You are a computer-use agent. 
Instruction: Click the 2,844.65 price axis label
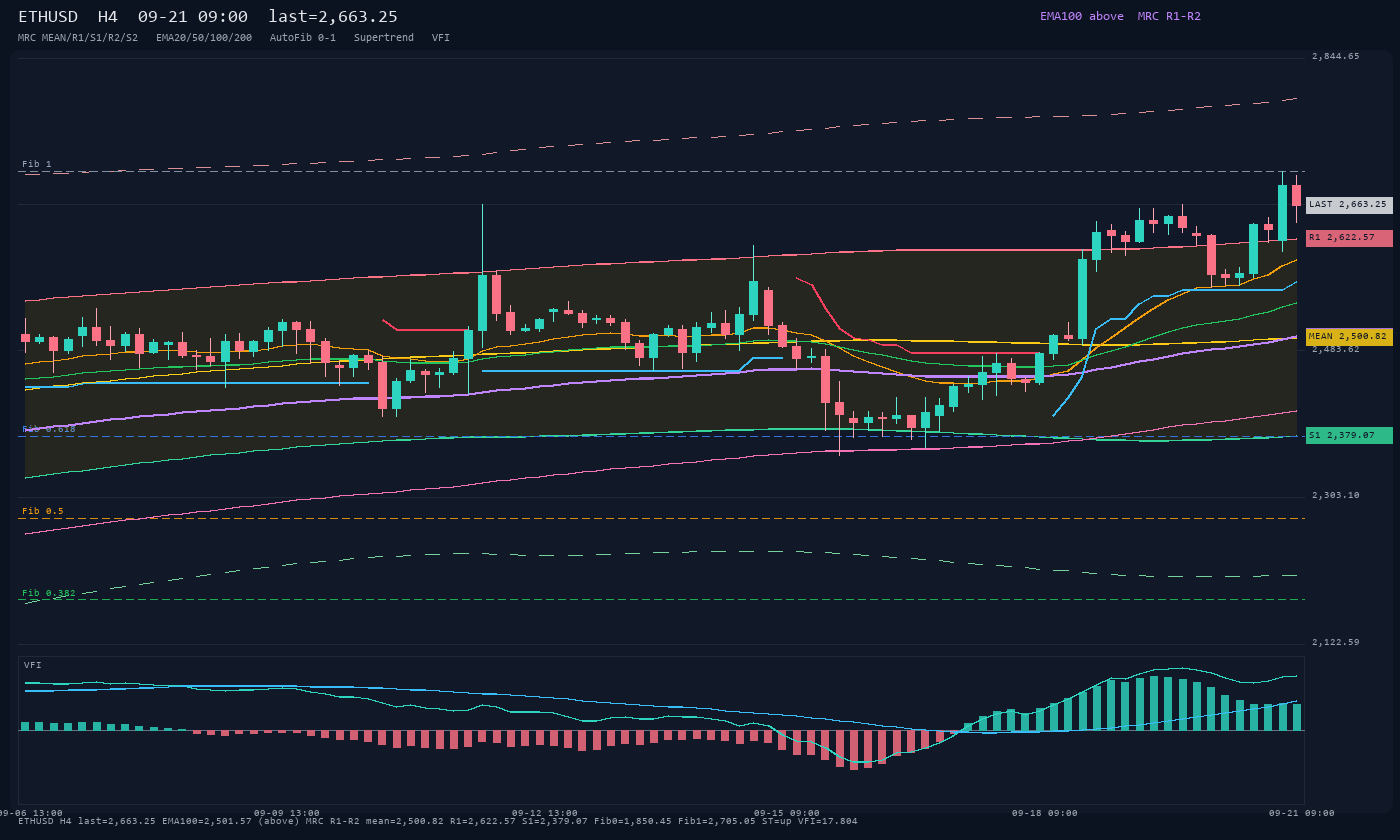click(1336, 57)
